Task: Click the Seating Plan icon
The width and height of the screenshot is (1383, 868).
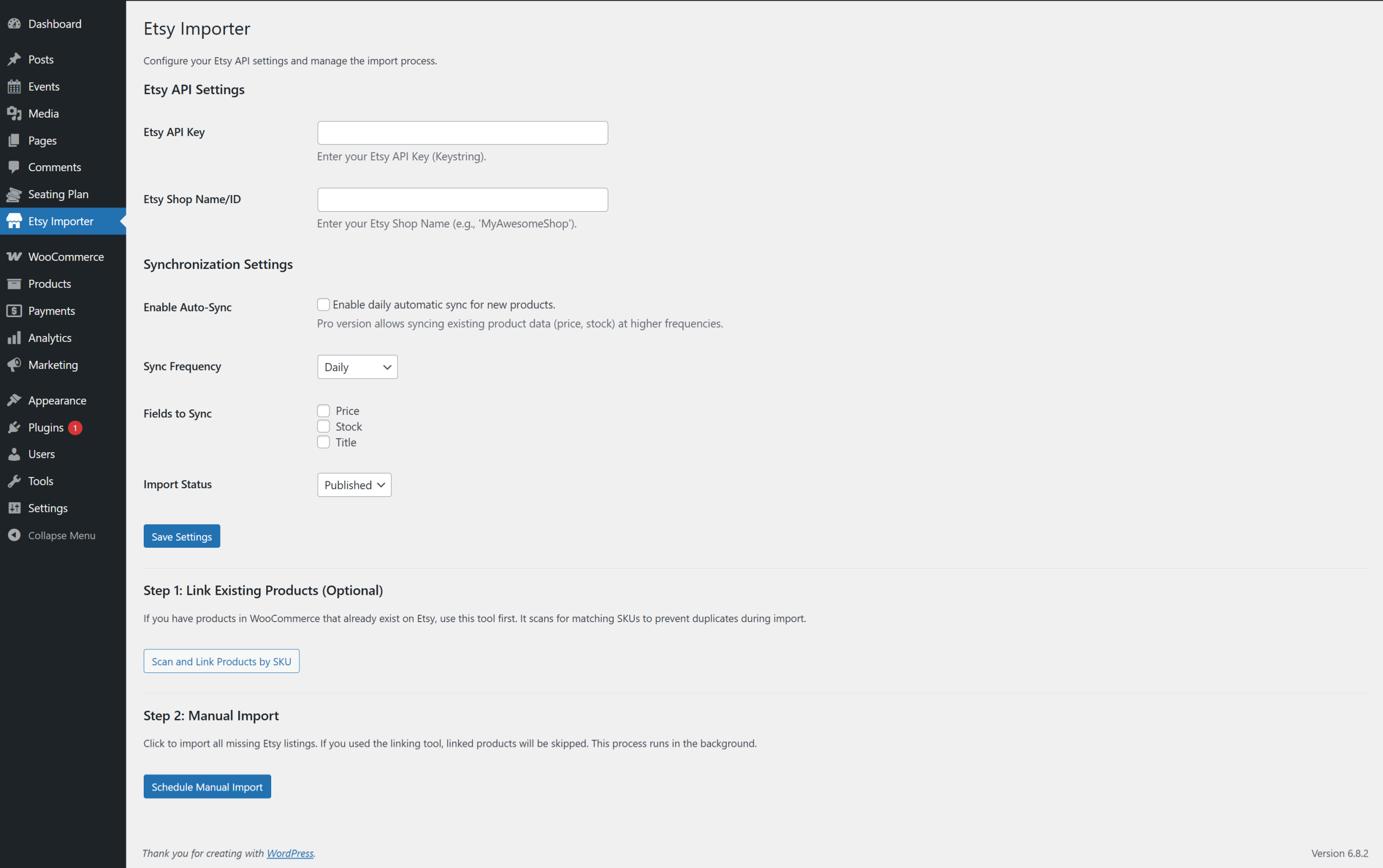Action: click(x=15, y=194)
